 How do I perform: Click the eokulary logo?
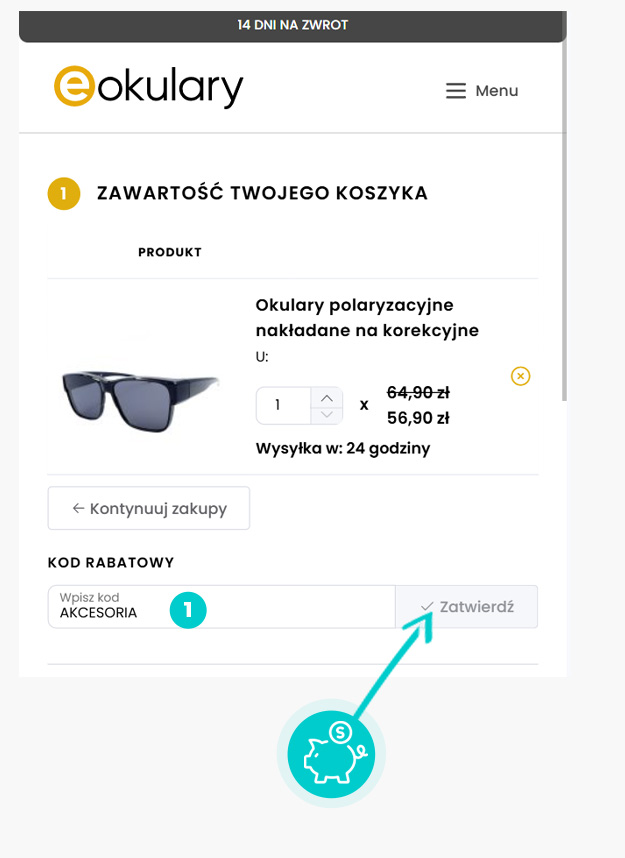coord(148,86)
